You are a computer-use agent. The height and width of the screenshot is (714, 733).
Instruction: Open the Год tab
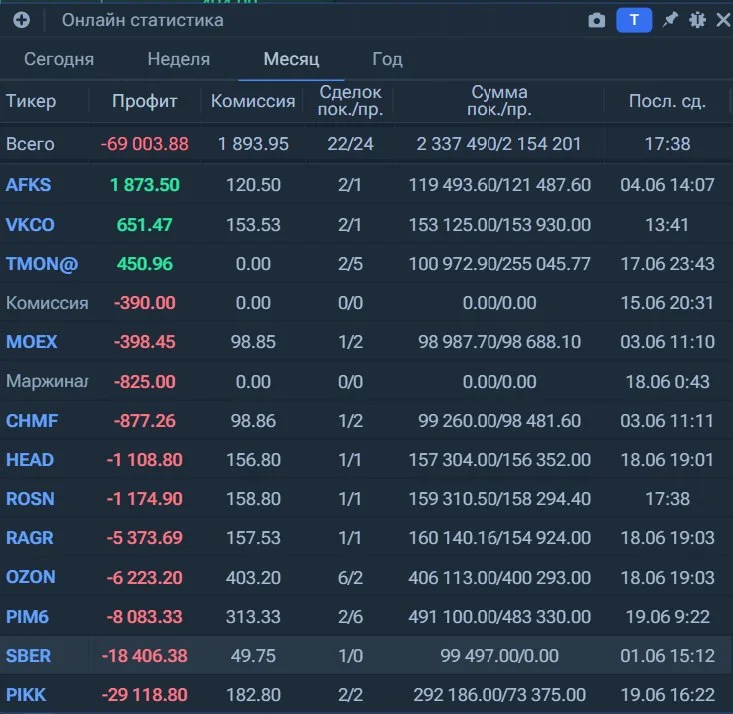(x=387, y=59)
